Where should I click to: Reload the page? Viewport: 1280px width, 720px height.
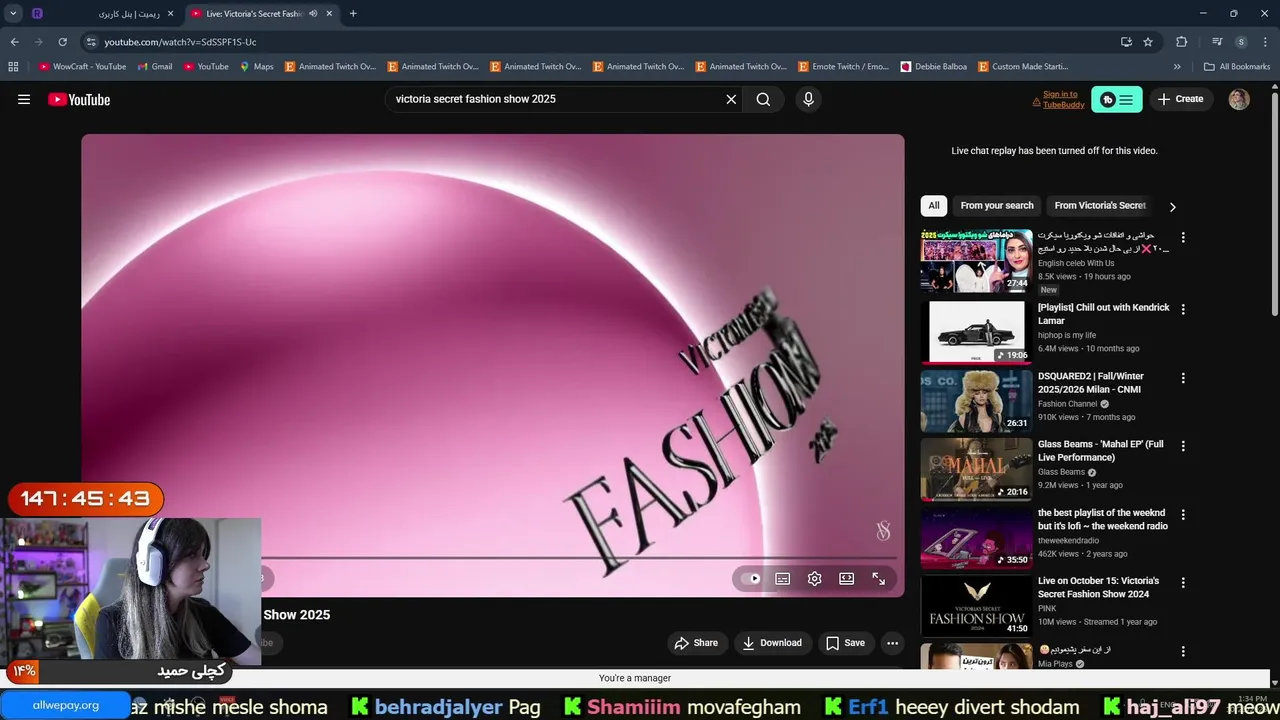(x=62, y=42)
